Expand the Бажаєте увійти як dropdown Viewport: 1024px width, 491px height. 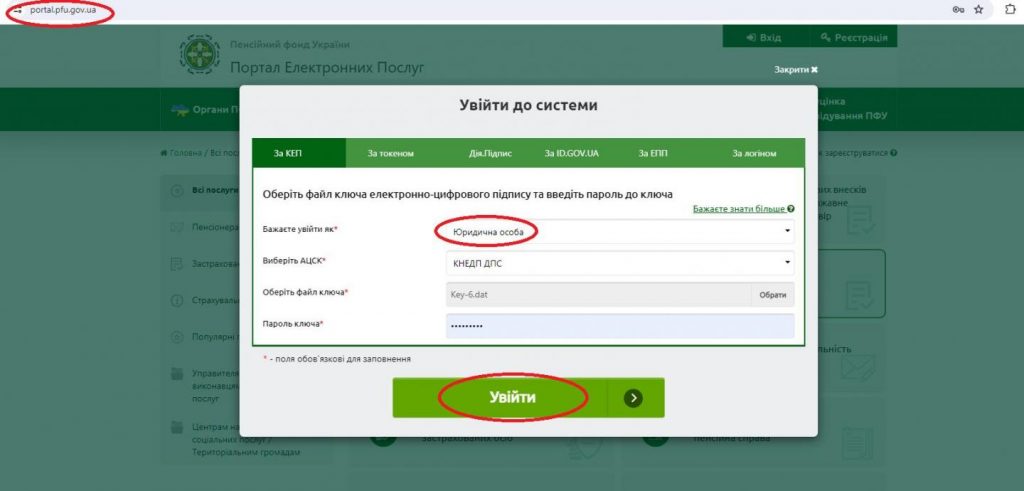tap(619, 232)
